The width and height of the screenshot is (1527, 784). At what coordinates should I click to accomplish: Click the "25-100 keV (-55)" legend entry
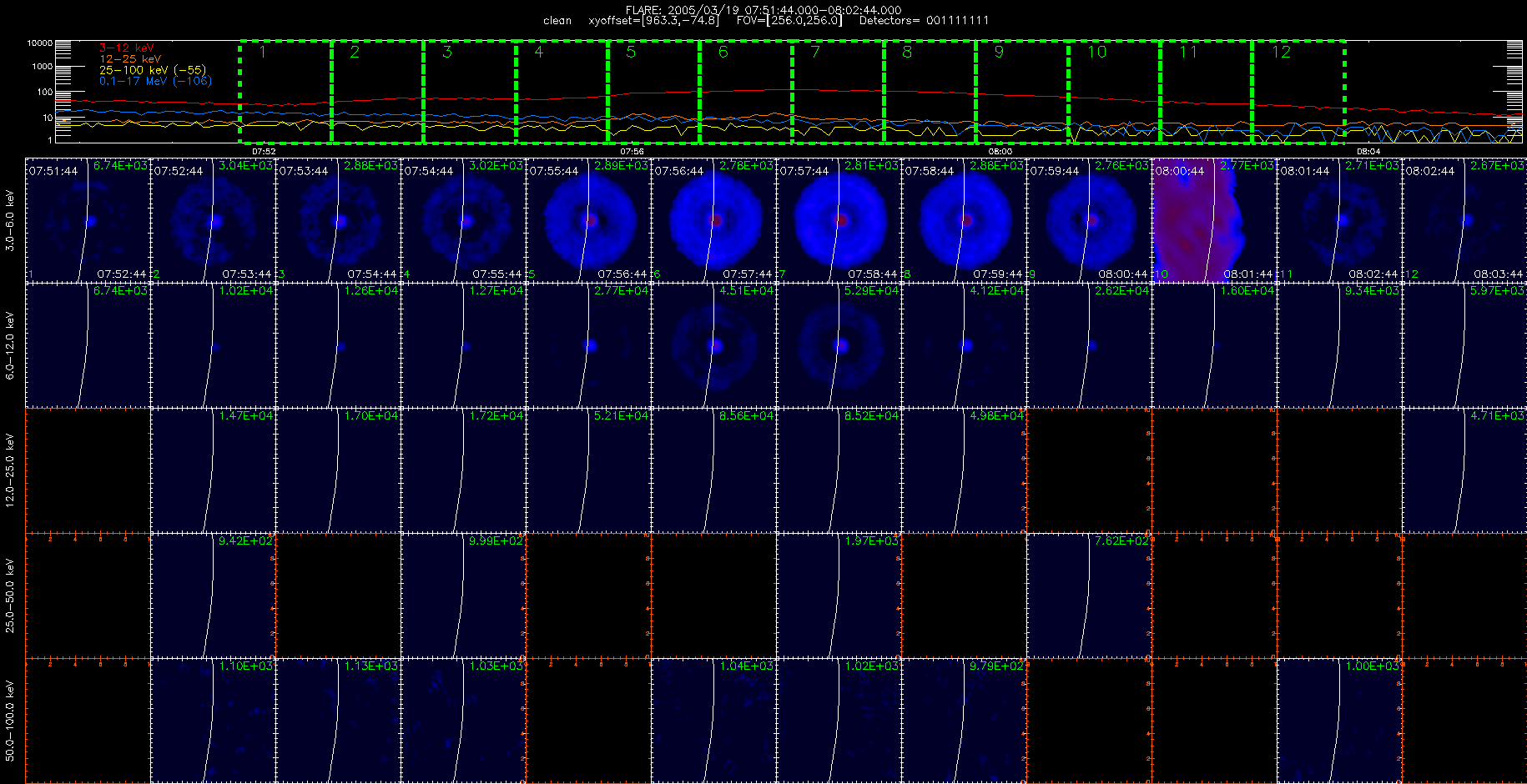(x=152, y=70)
